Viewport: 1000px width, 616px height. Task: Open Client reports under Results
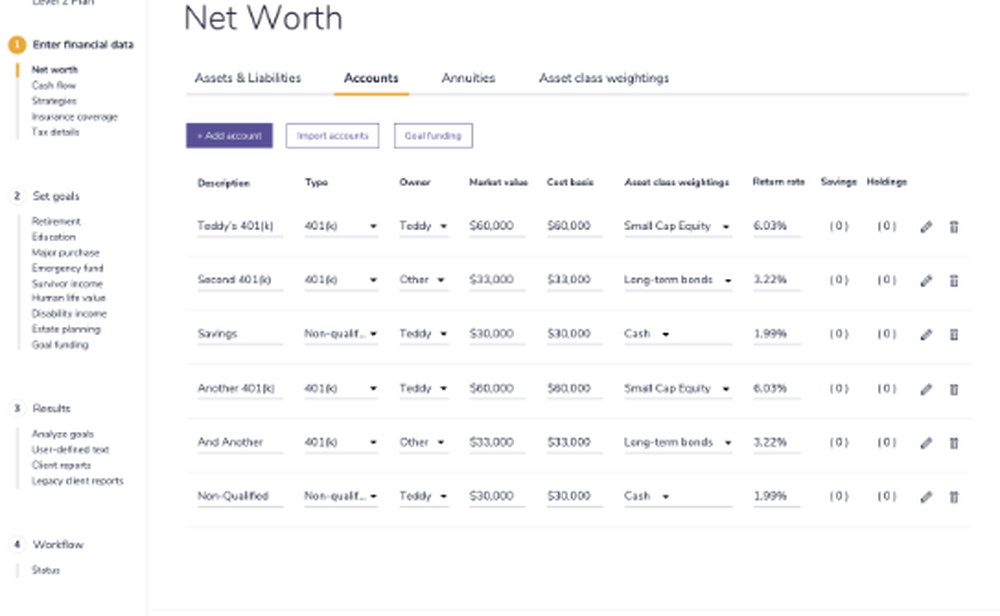point(61,465)
